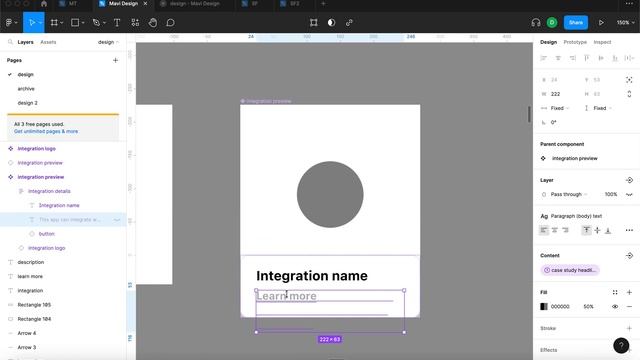This screenshot has height=360, width=640.
Task: Select the Pen tool
Action: point(96,23)
